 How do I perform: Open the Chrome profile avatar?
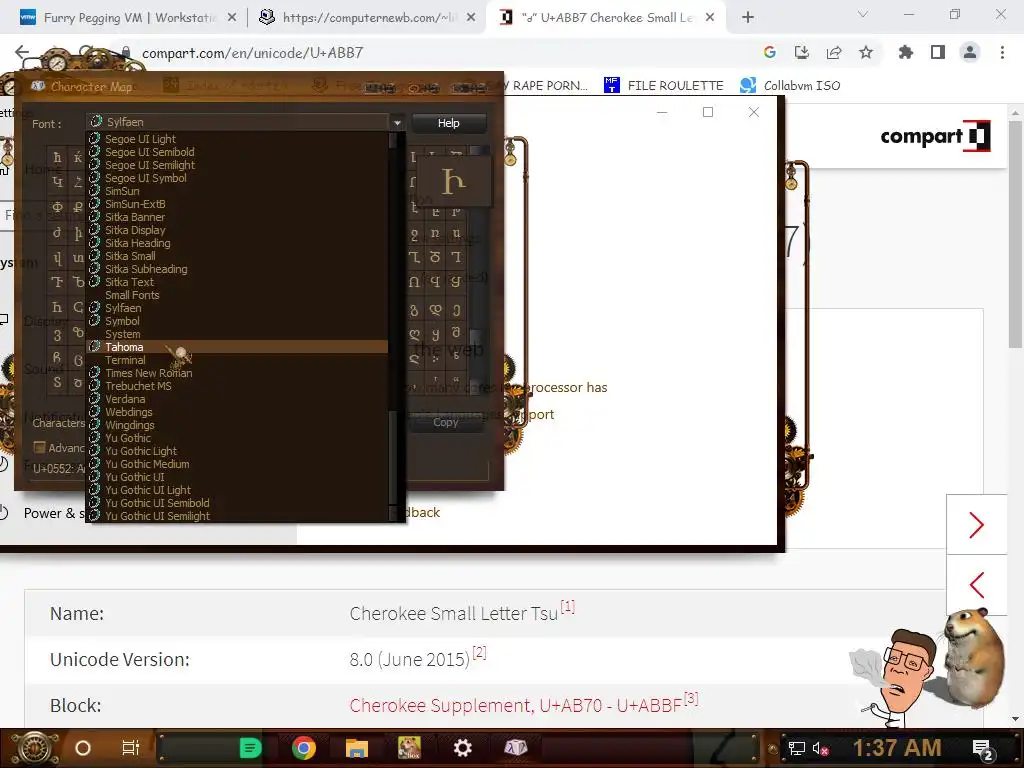coord(970,52)
